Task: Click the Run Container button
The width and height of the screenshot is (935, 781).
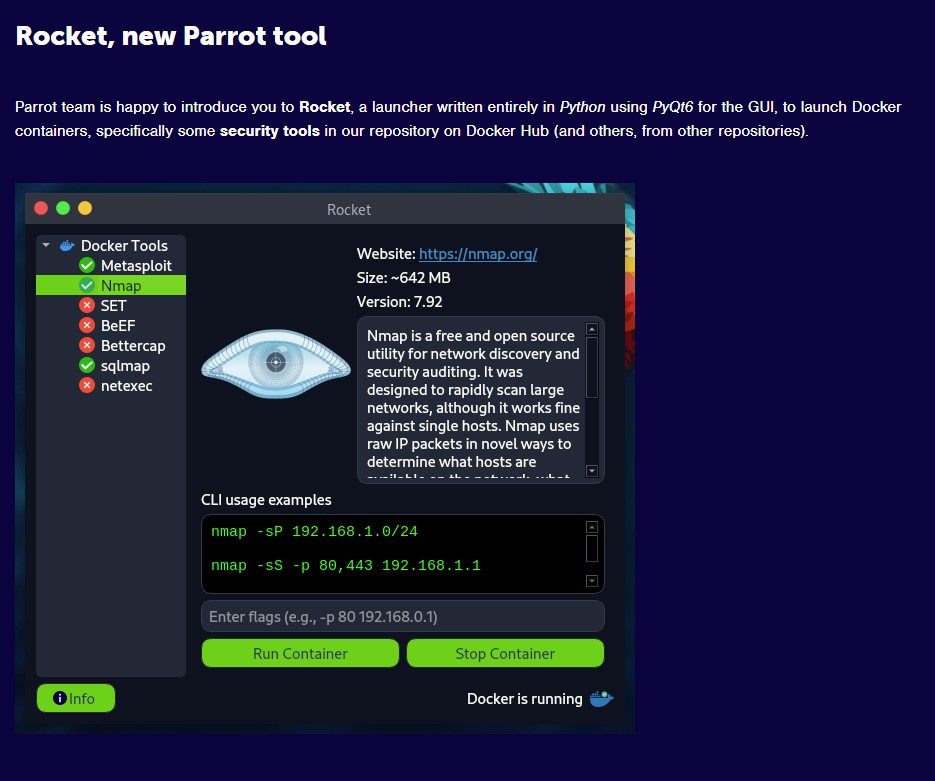Action: (300, 653)
